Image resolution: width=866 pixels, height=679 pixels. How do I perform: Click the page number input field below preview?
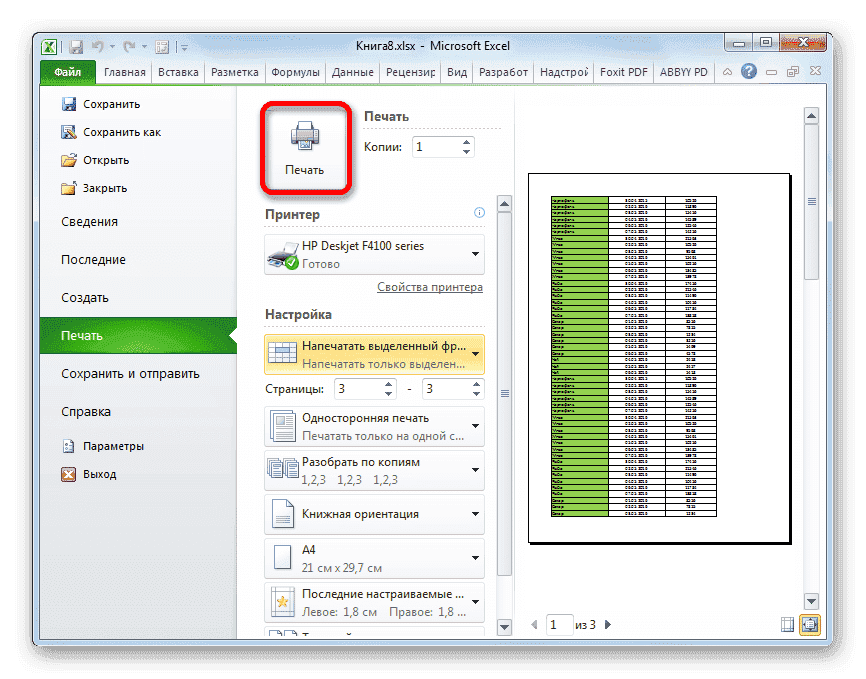(x=559, y=624)
